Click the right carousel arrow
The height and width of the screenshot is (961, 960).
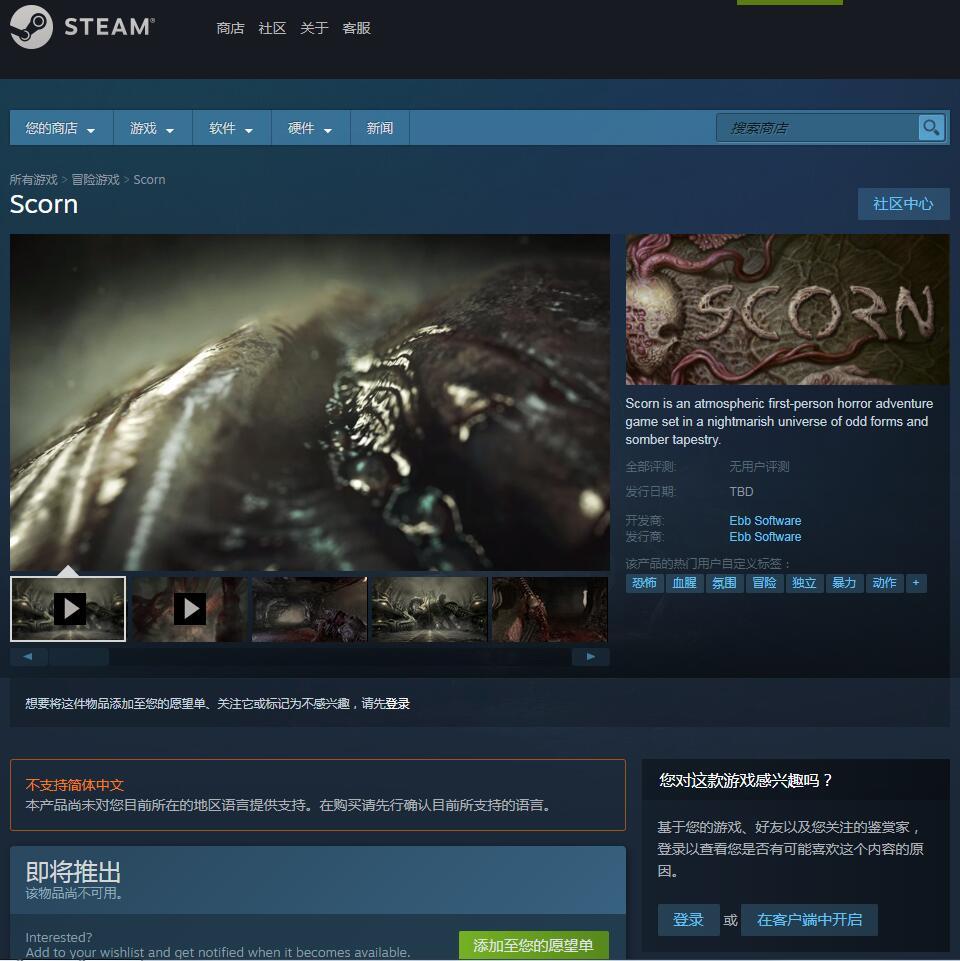point(590,656)
